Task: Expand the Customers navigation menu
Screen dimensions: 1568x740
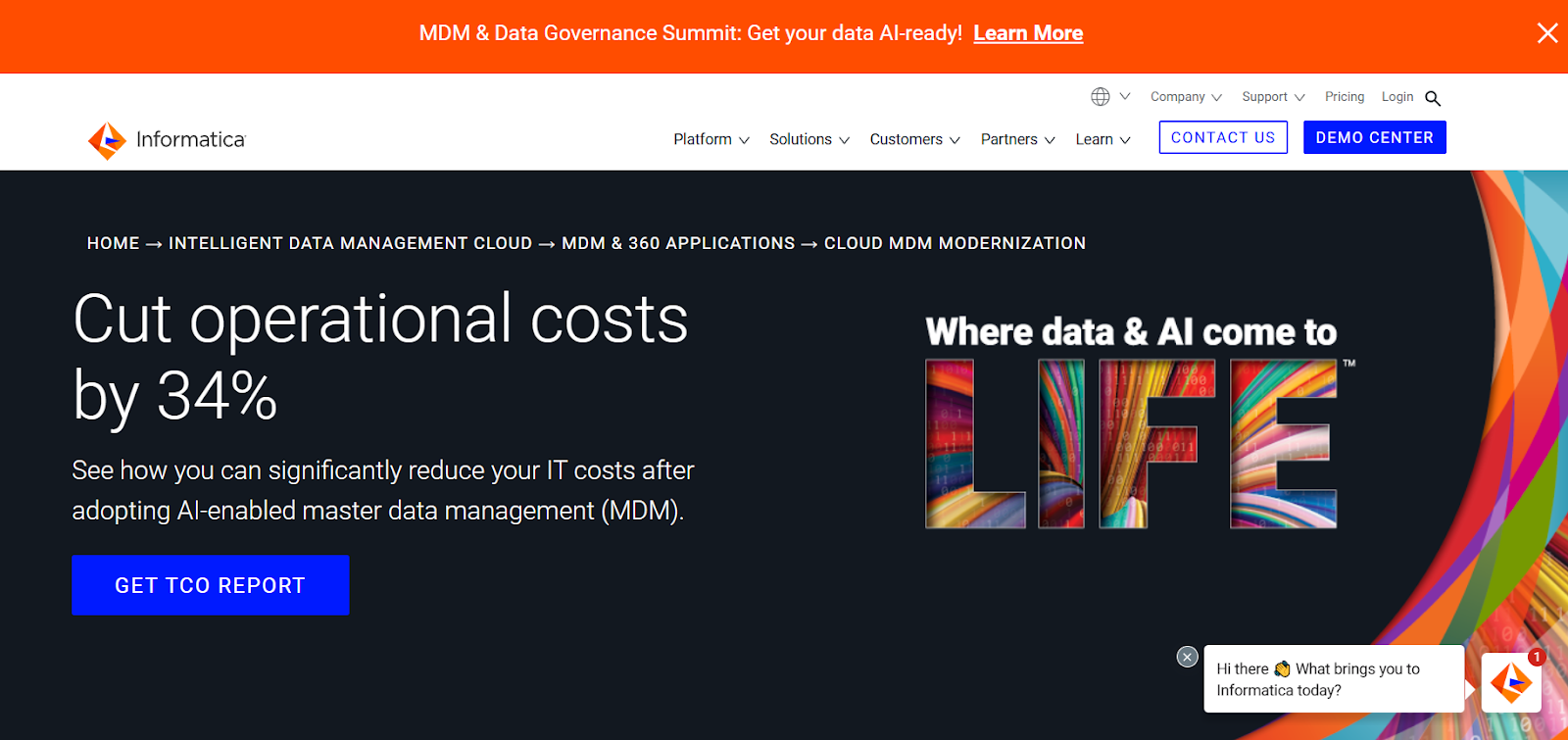Action: pos(915,139)
